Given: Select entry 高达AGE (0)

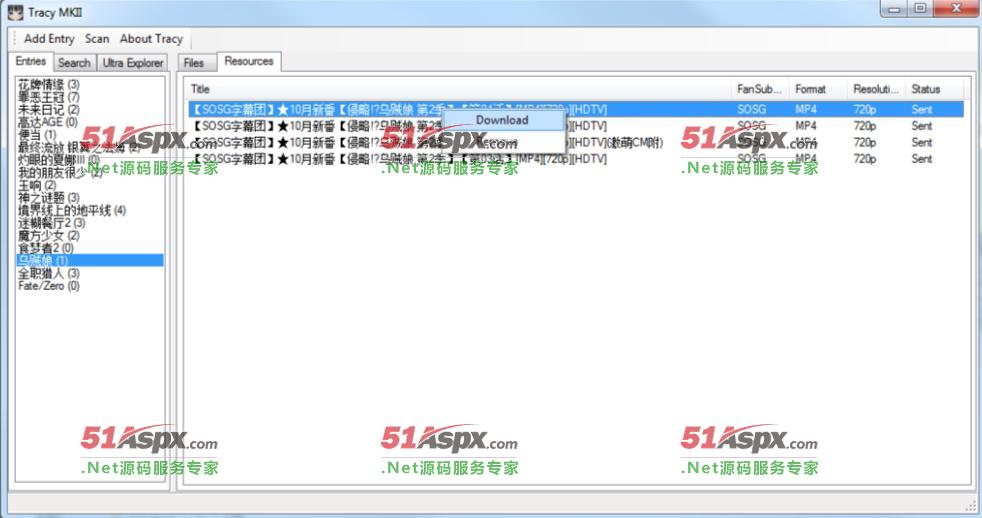Looking at the screenshot, I should point(48,122).
